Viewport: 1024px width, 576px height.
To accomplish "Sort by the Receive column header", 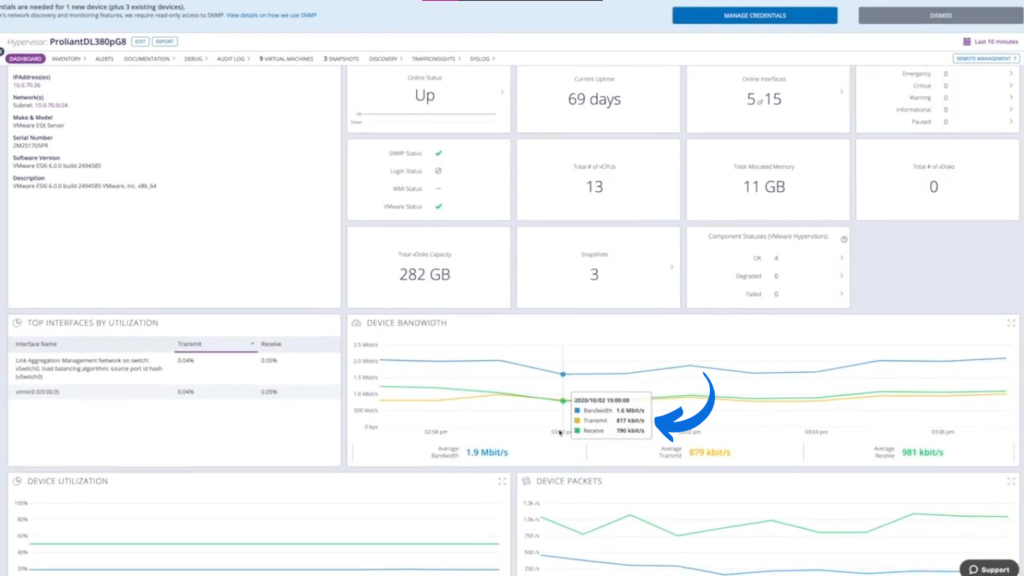I will tap(271, 344).
